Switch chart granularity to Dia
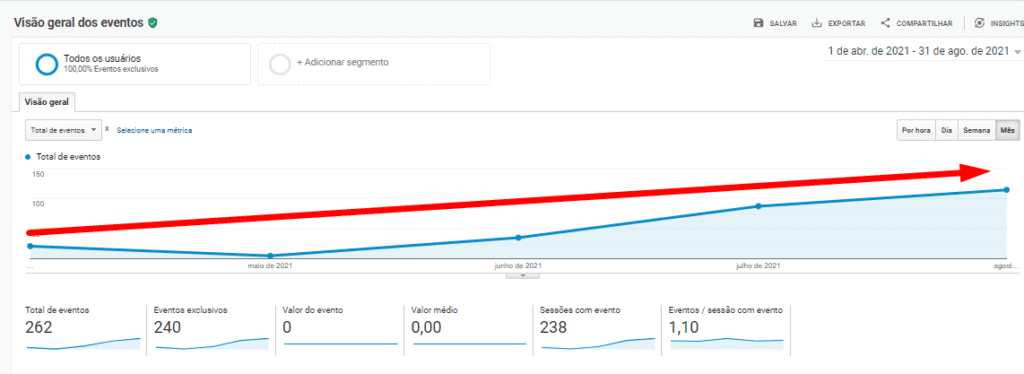Screen dimensions: 1024x374 click(x=946, y=131)
